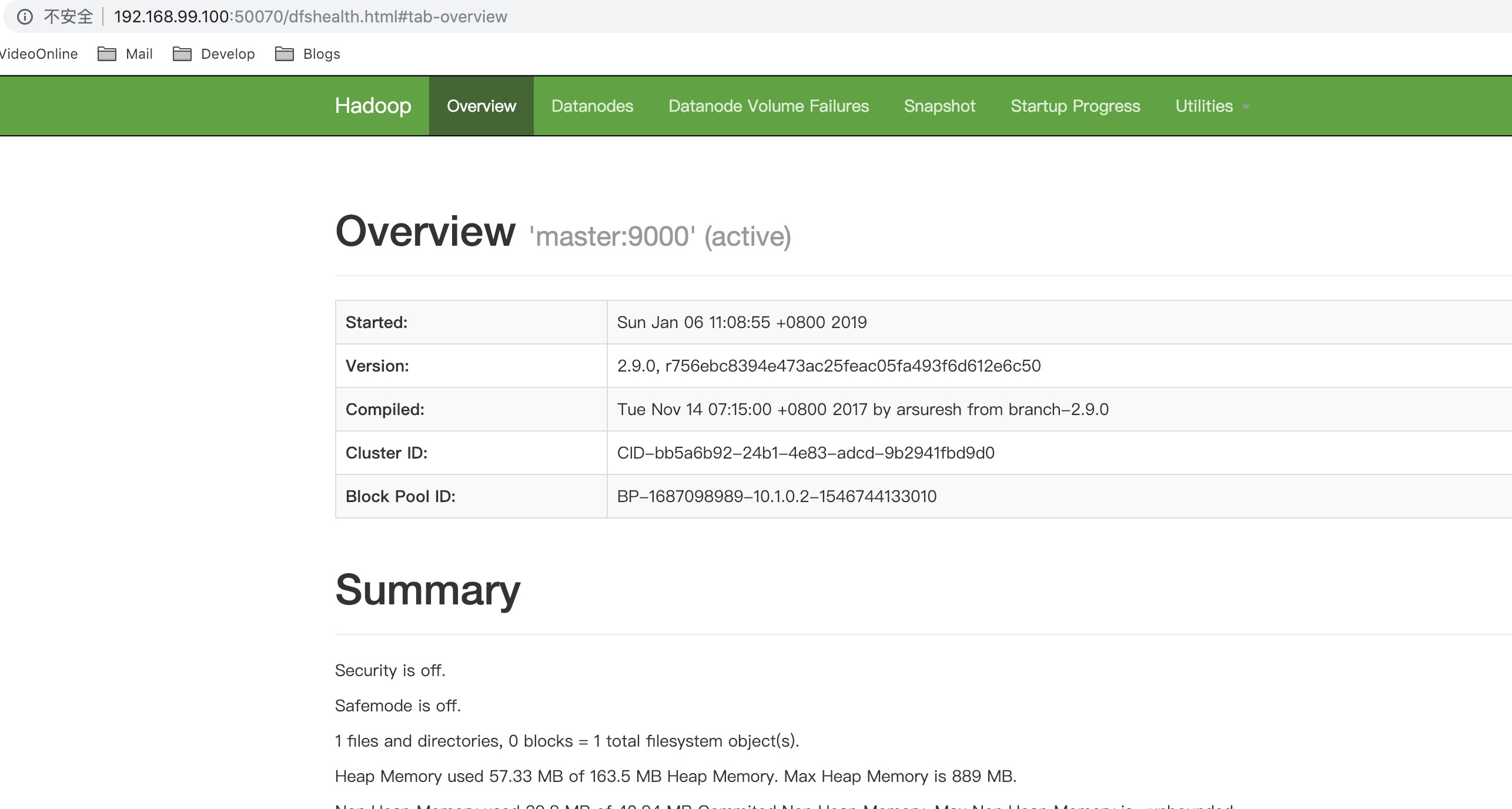This screenshot has height=809, width=1512.
Task: Click the site info icon in address bar
Action: 25,16
